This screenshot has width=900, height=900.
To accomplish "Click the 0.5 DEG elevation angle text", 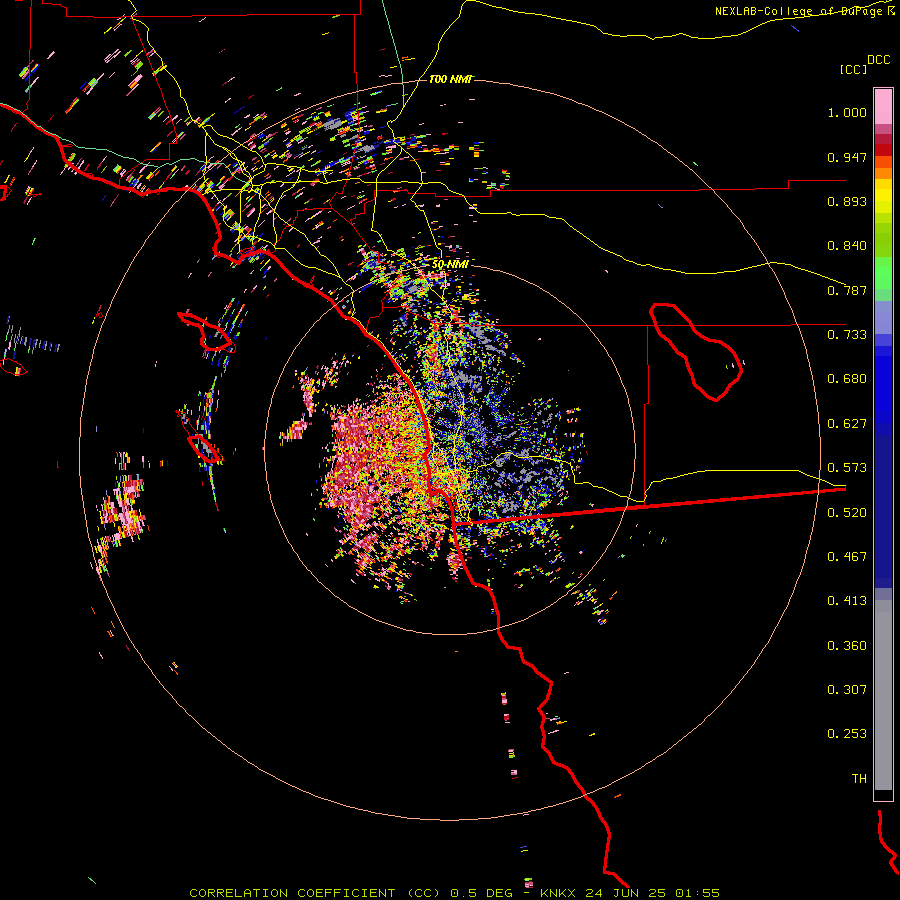I will click(481, 893).
